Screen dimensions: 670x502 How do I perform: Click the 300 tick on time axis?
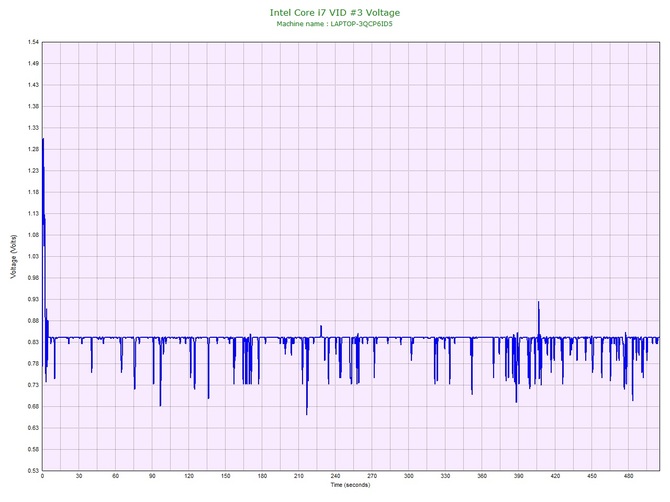408,476
